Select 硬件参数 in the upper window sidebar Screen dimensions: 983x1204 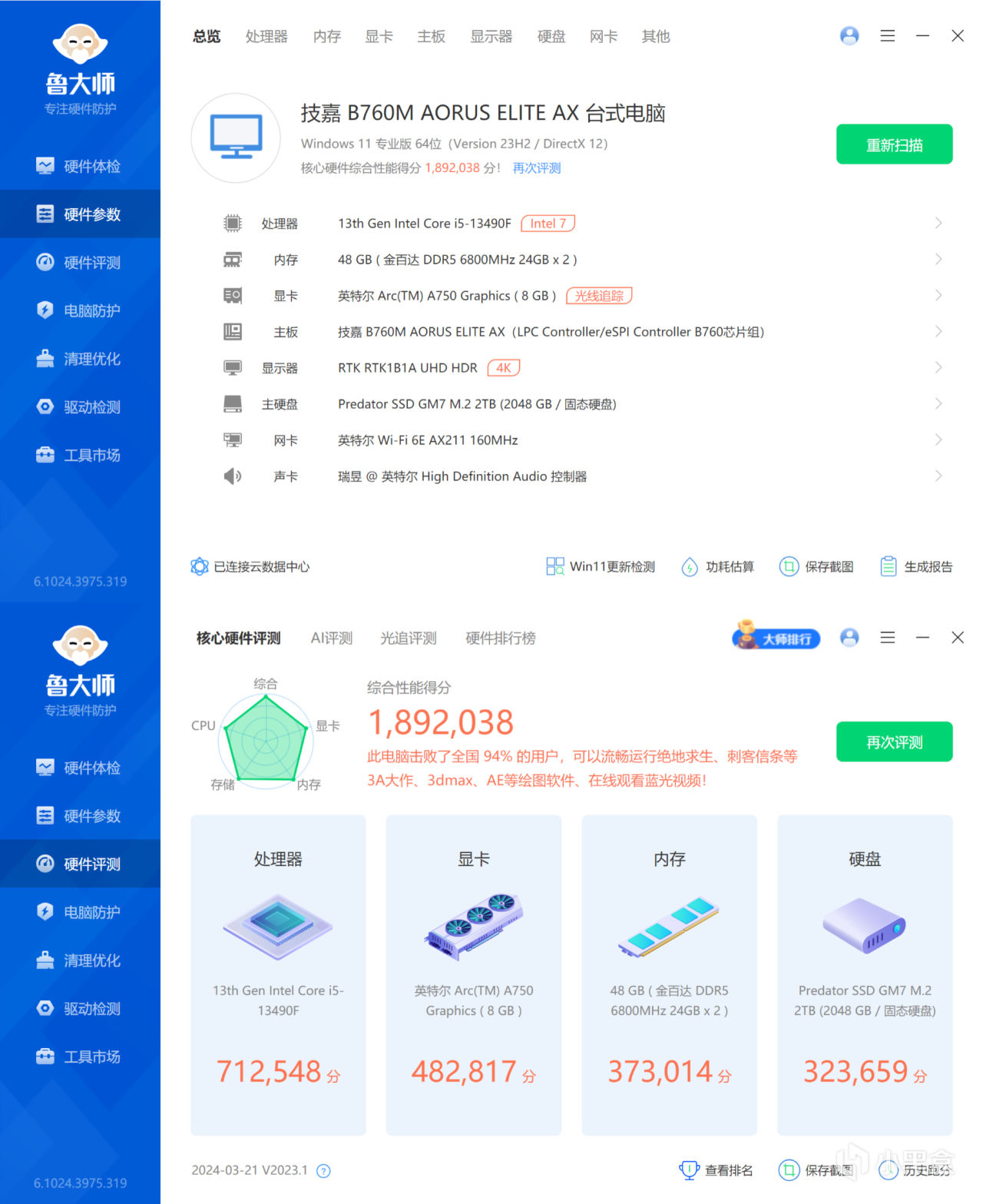(x=80, y=214)
